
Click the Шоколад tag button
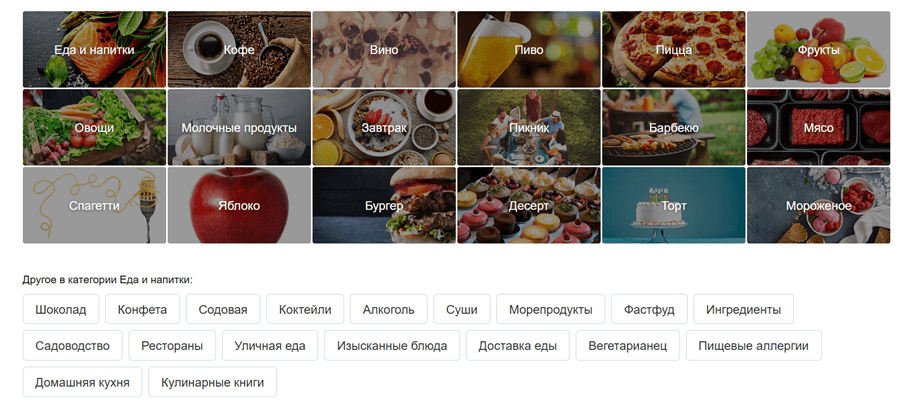click(61, 309)
